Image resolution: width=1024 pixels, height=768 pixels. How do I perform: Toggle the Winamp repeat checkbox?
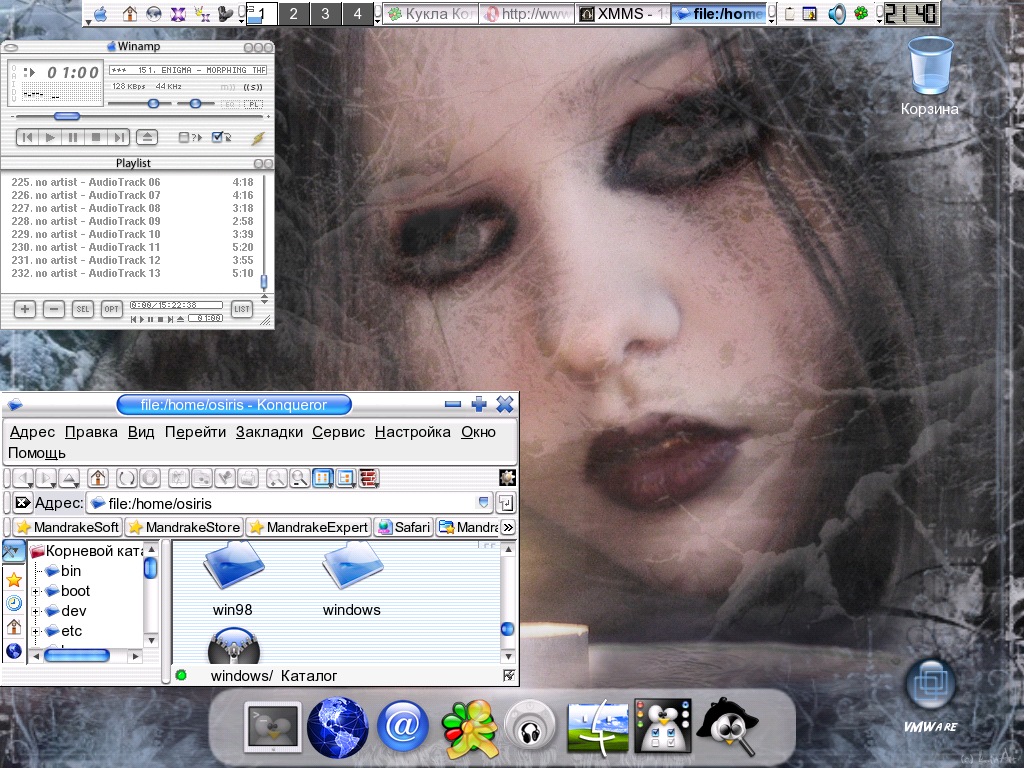(x=218, y=138)
